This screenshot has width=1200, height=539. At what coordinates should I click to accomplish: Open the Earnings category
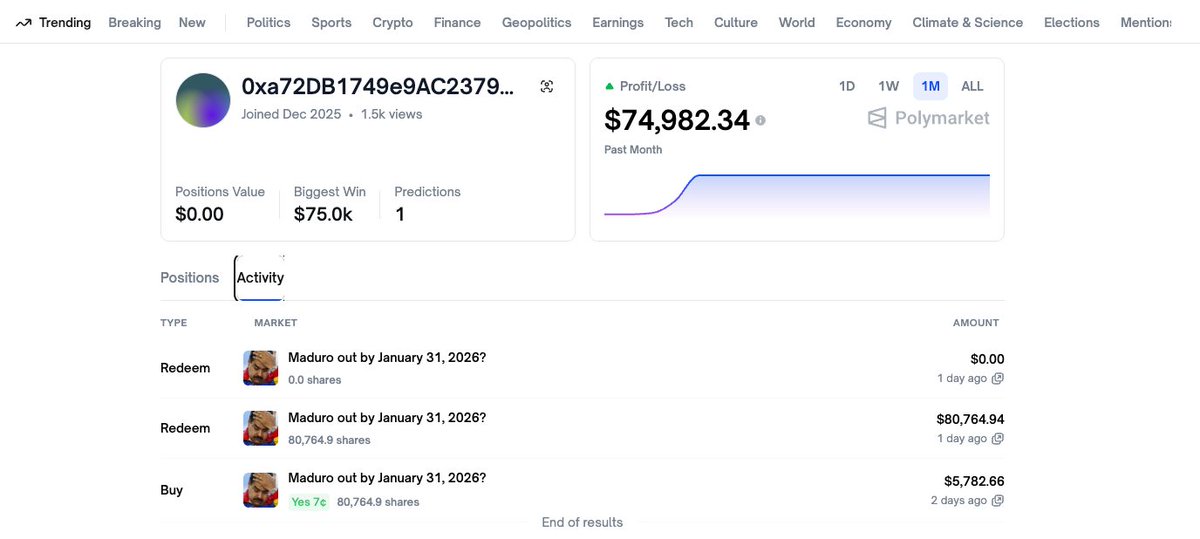[x=618, y=22]
